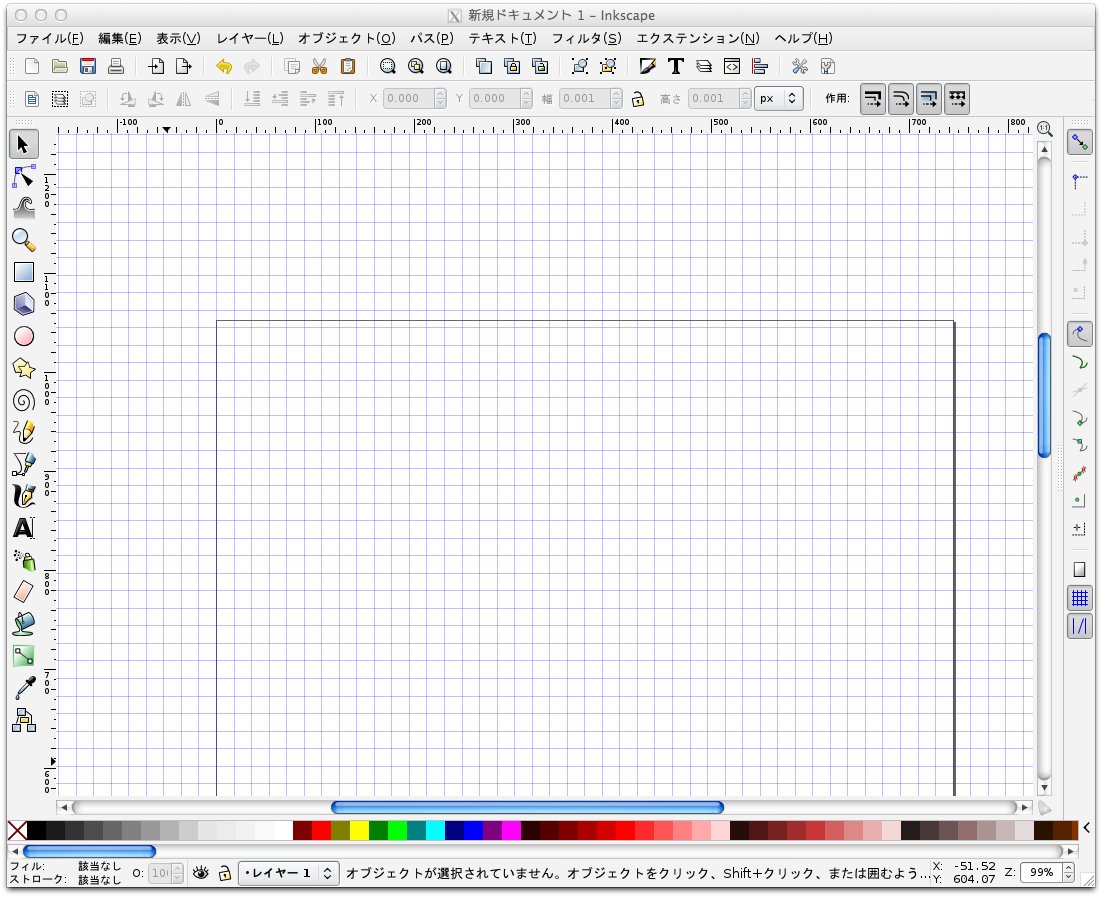Toggle move gradients with object
The image size is (1102, 897).
[929, 98]
